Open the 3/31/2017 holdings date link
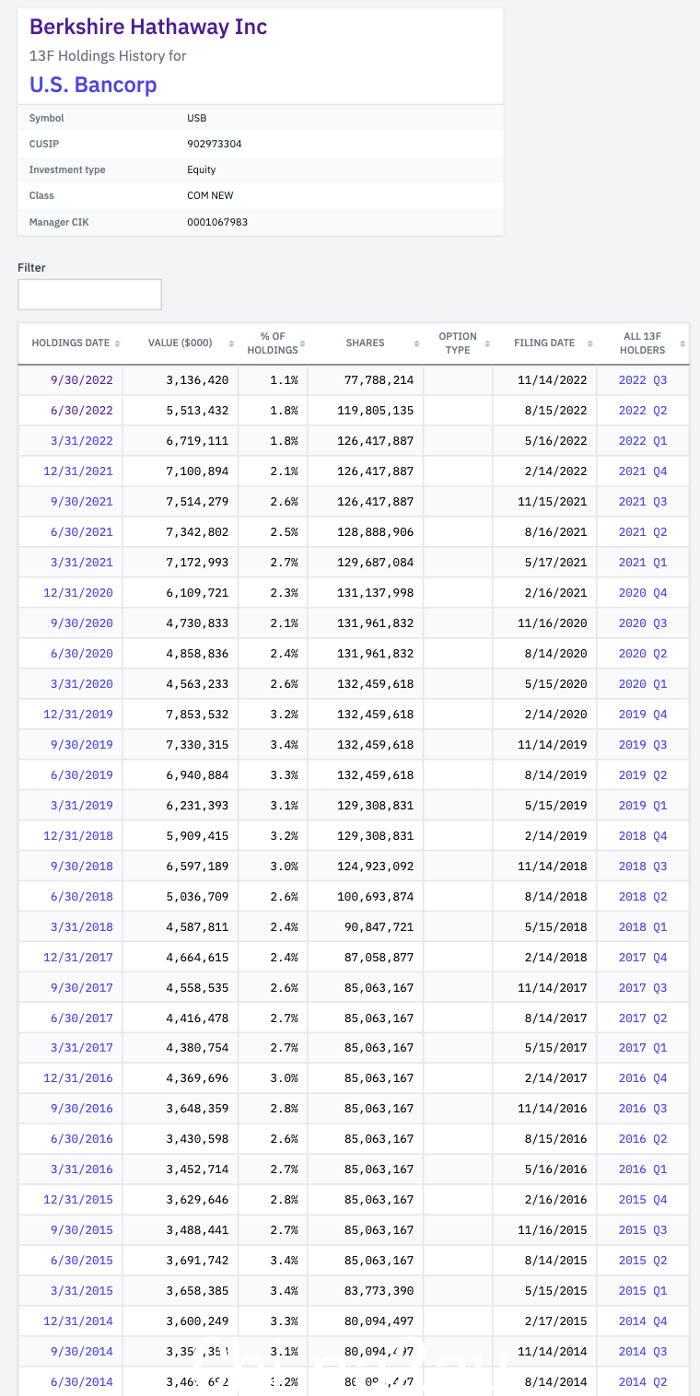Image resolution: width=700 pixels, height=1396 pixels. point(81,1047)
